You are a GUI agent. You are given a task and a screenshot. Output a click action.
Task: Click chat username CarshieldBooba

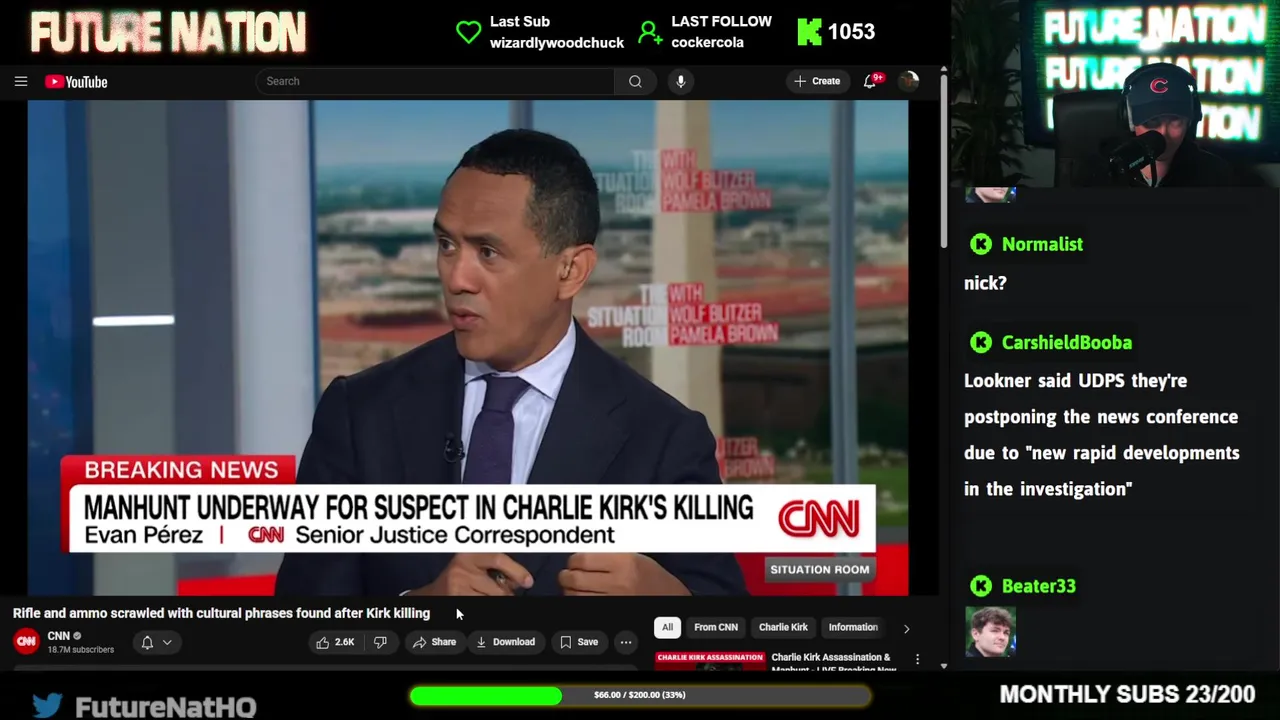[1067, 342]
